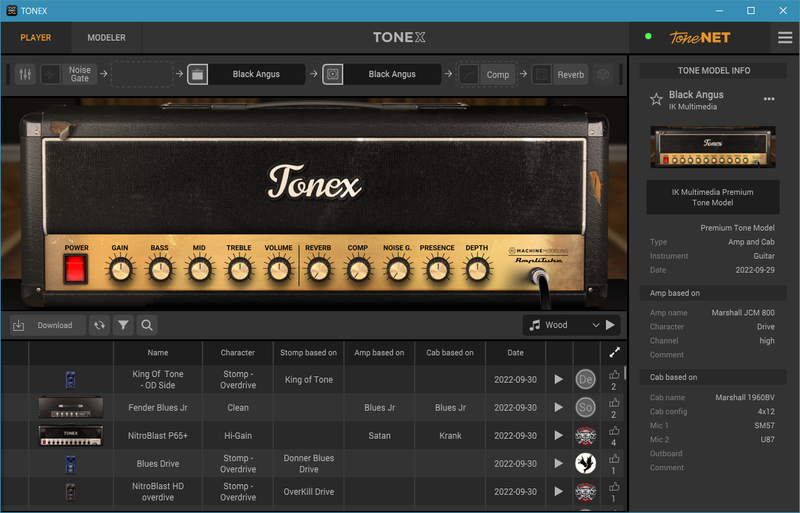
Task: Sort by Name column header
Action: (x=158, y=353)
